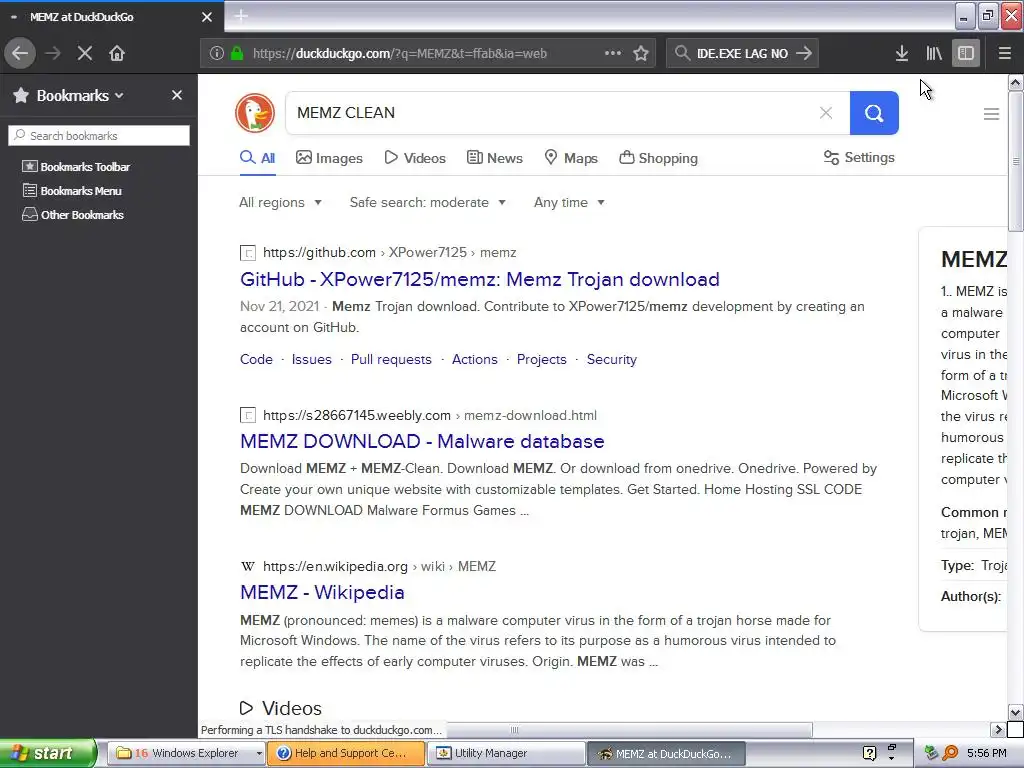This screenshot has width=1024, height=768.
Task: Open the Projects sublink
Action: pyautogui.click(x=541, y=359)
